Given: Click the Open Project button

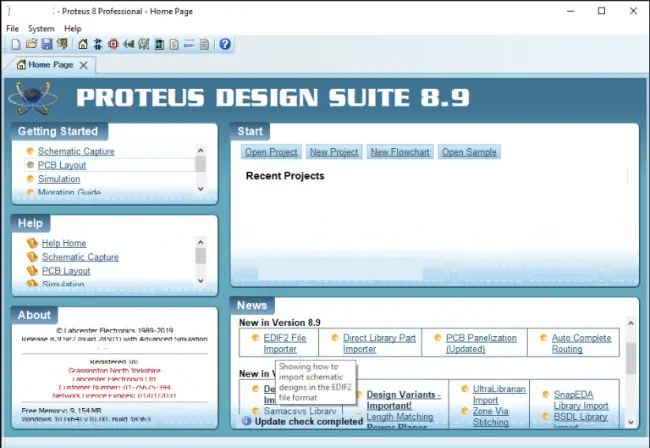Looking at the screenshot, I should 271,152.
